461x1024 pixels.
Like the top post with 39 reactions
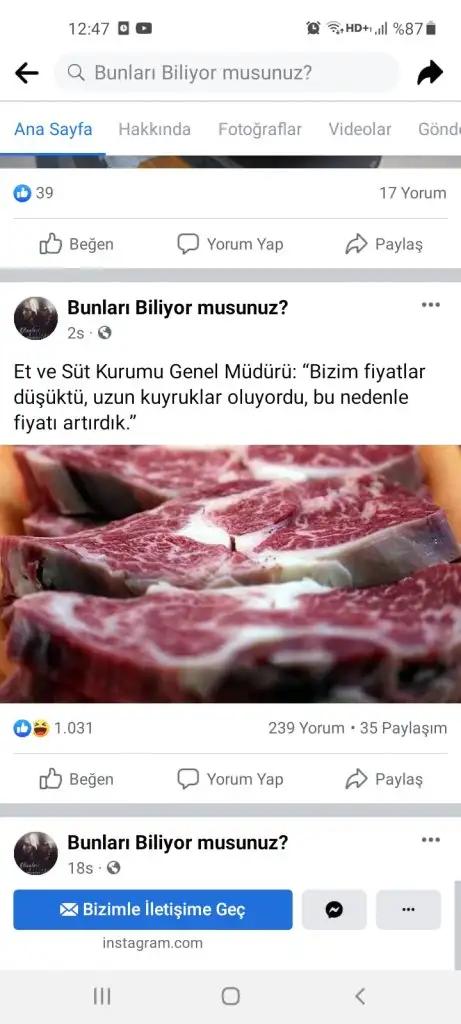pos(76,244)
